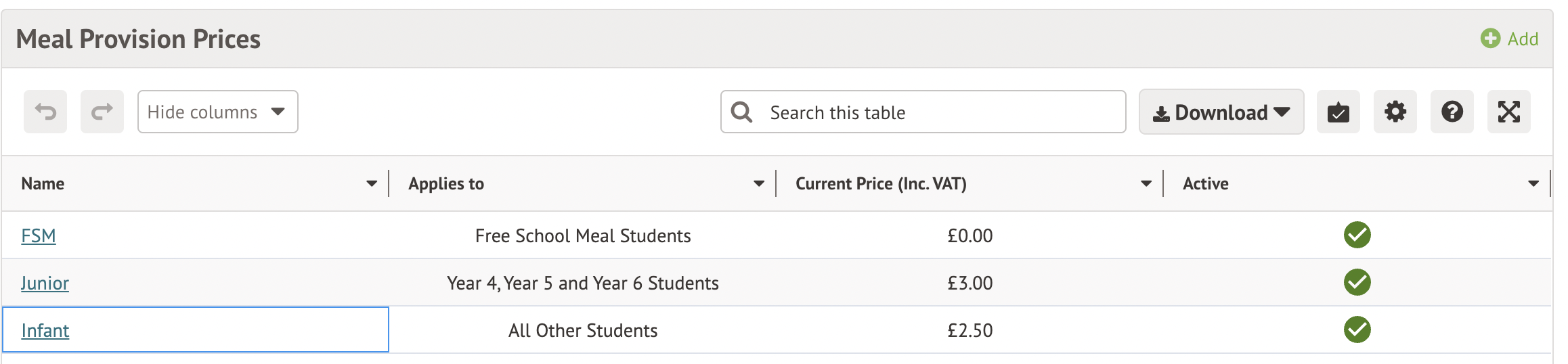Viewport: 1568px width, 364px height.
Task: Open the Hide columns dropdown
Action: tap(218, 112)
